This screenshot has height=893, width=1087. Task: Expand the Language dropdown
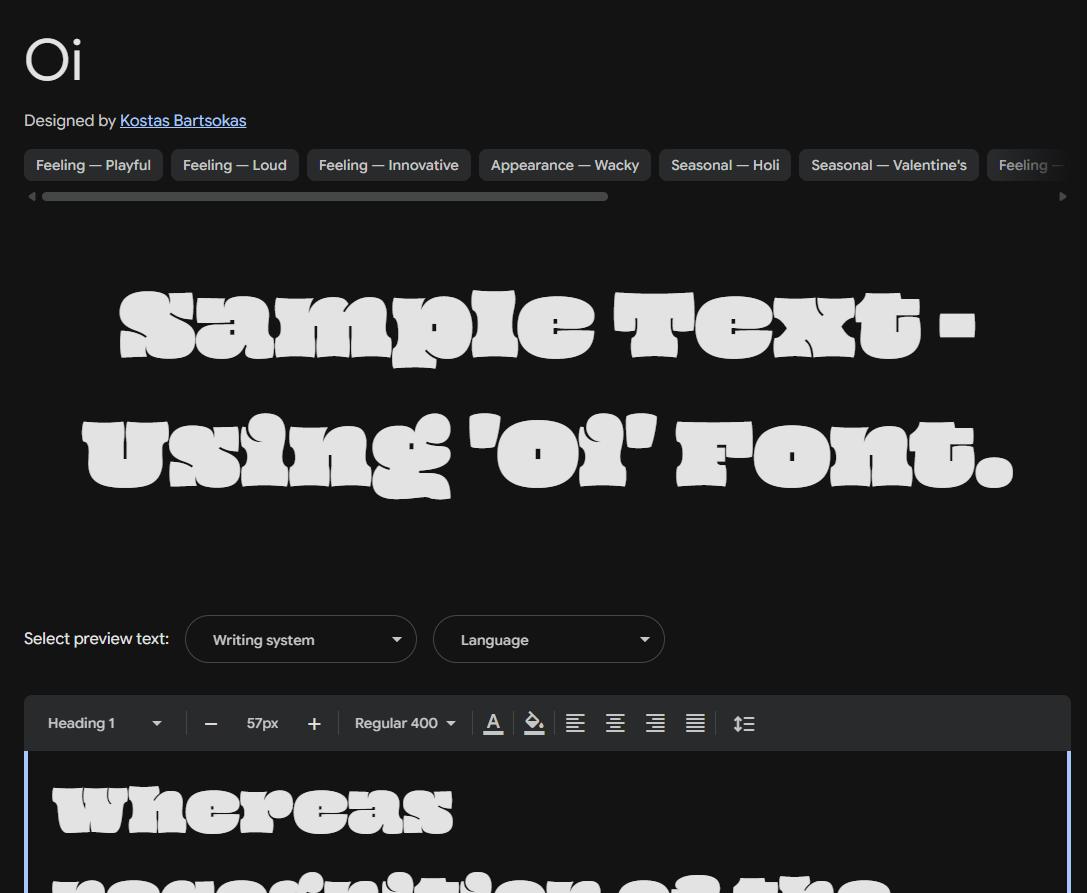click(x=549, y=639)
